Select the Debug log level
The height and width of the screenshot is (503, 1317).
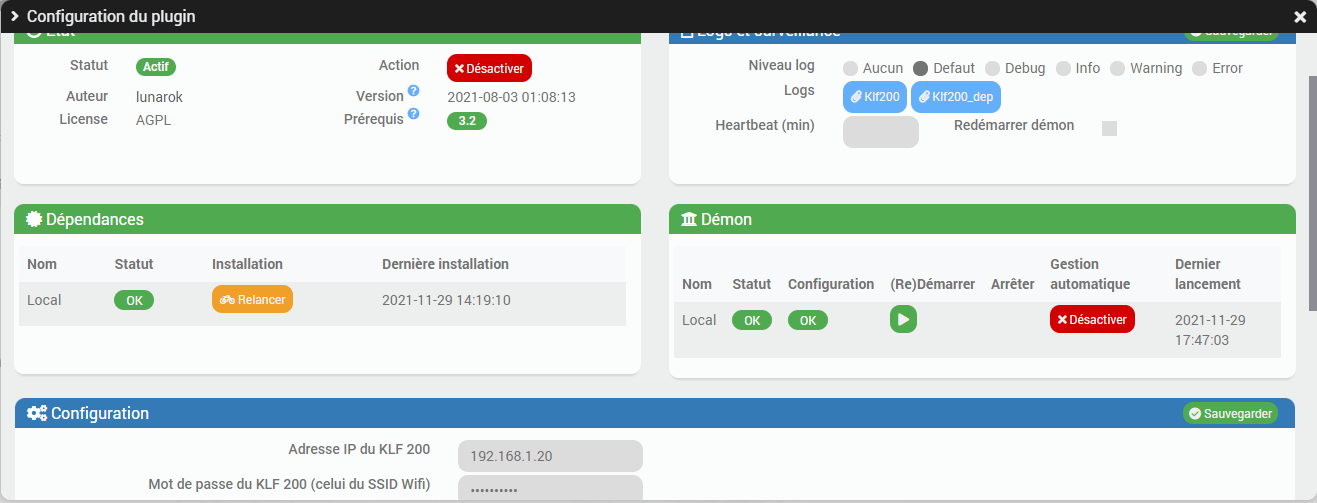tap(992, 69)
